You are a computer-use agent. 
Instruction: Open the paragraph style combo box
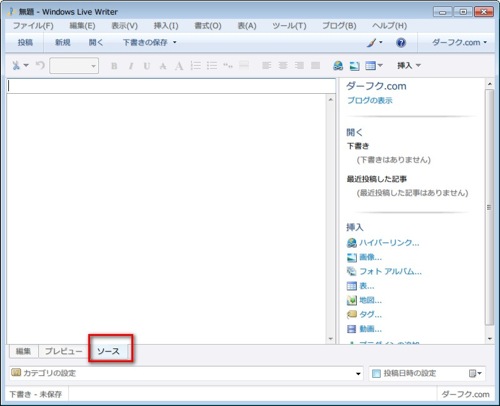pos(74,66)
